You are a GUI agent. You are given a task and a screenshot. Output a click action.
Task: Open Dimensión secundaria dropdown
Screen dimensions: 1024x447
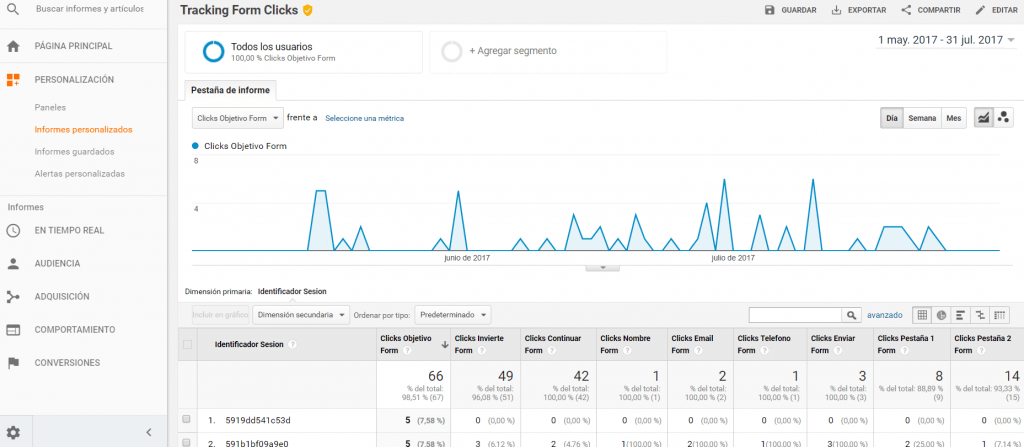pos(301,315)
